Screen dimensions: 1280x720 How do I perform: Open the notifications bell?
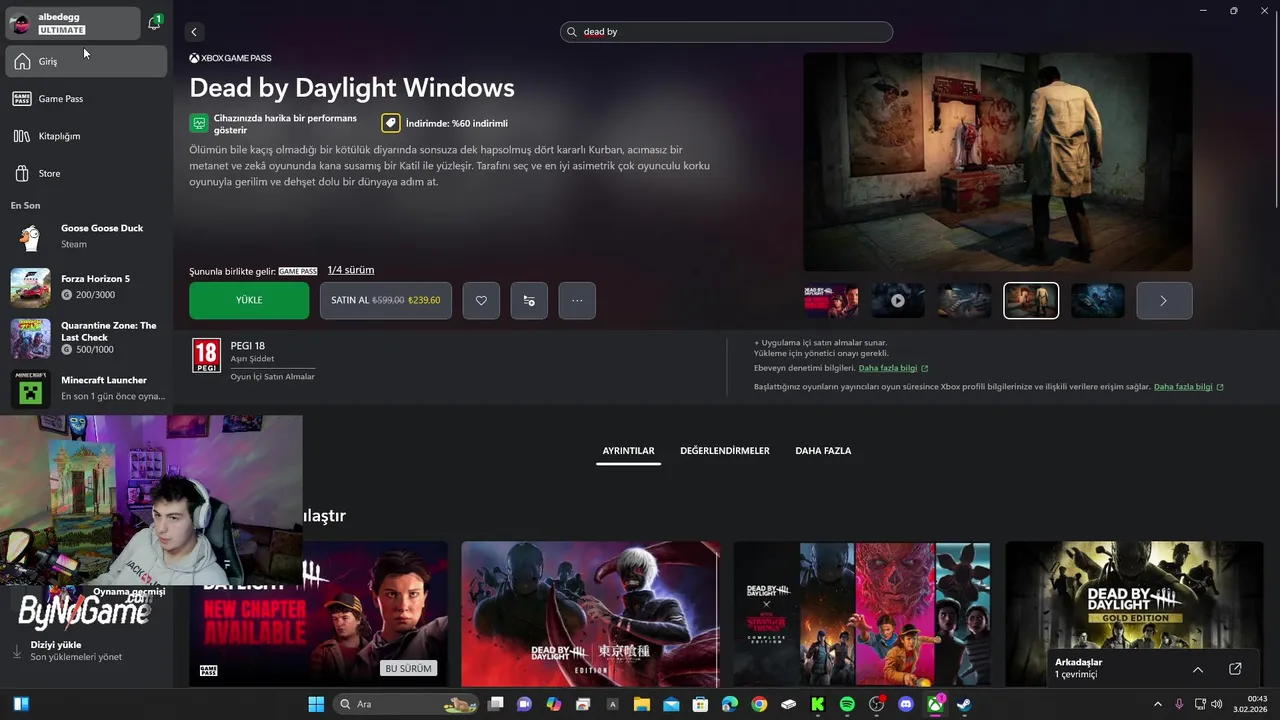pyautogui.click(x=154, y=23)
